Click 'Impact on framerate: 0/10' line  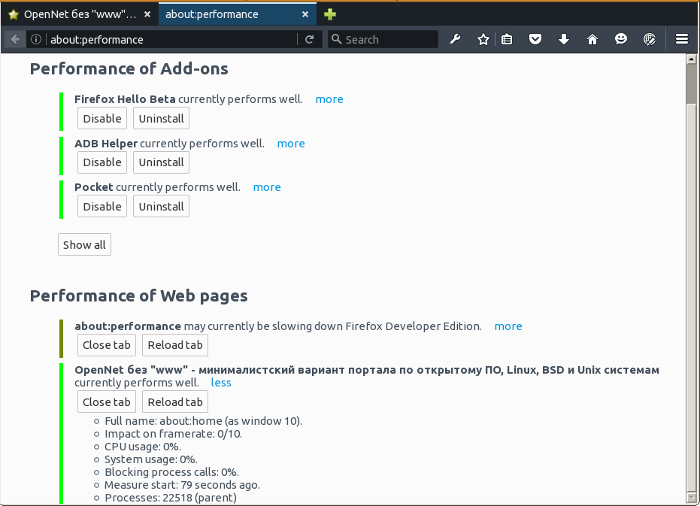pos(173,434)
